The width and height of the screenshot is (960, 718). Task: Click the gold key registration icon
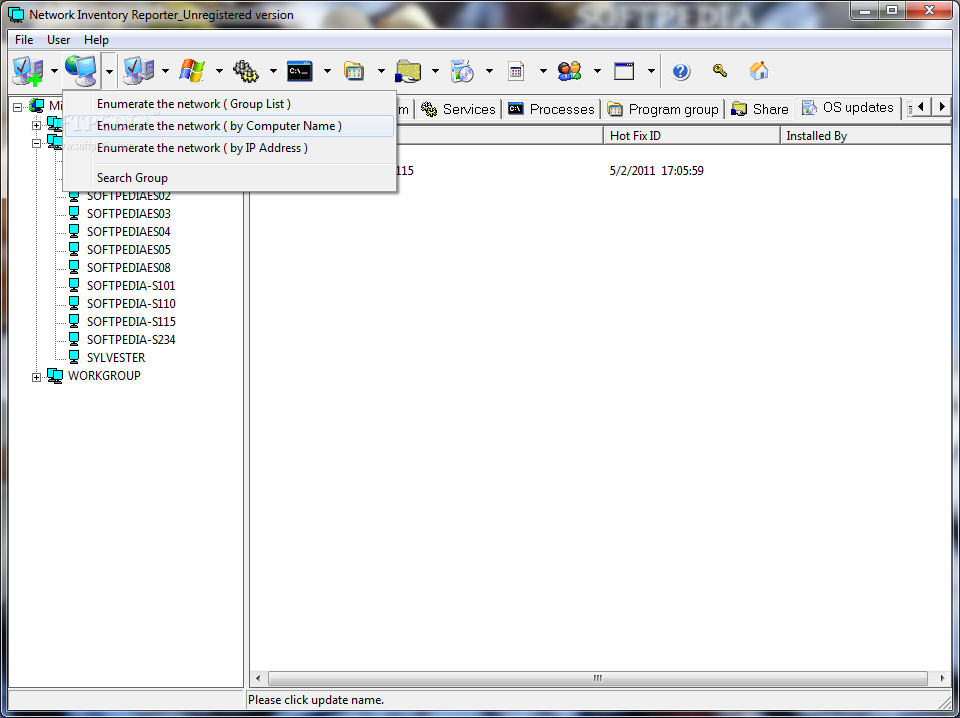click(x=720, y=70)
